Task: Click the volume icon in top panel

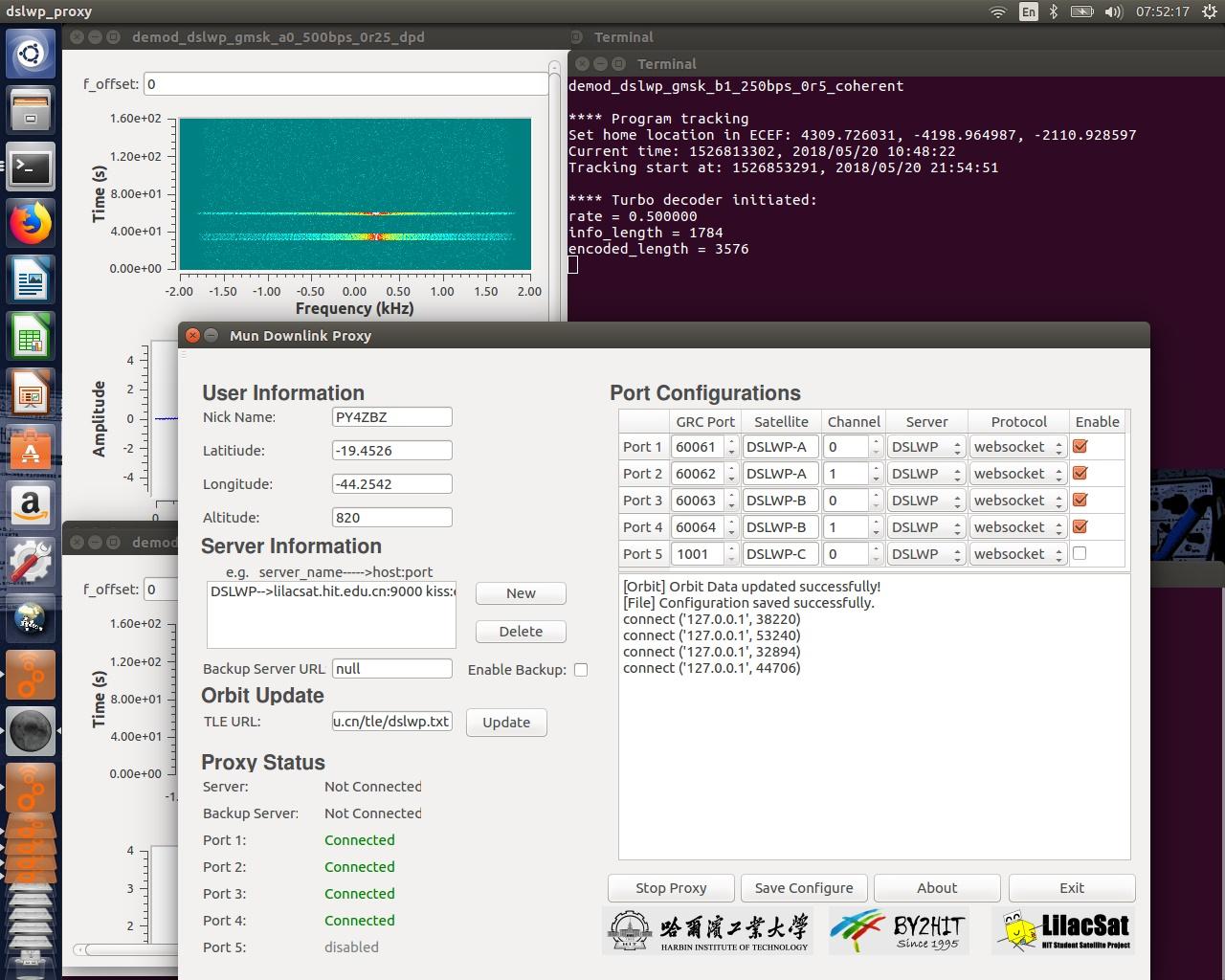Action: coord(1113,11)
